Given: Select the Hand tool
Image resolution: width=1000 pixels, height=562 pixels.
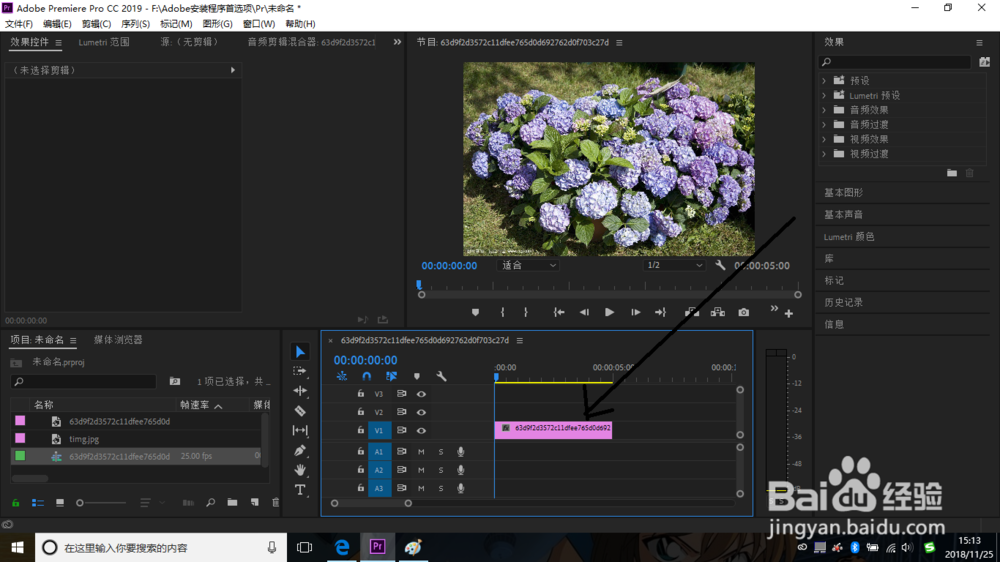Looking at the screenshot, I should (300, 470).
